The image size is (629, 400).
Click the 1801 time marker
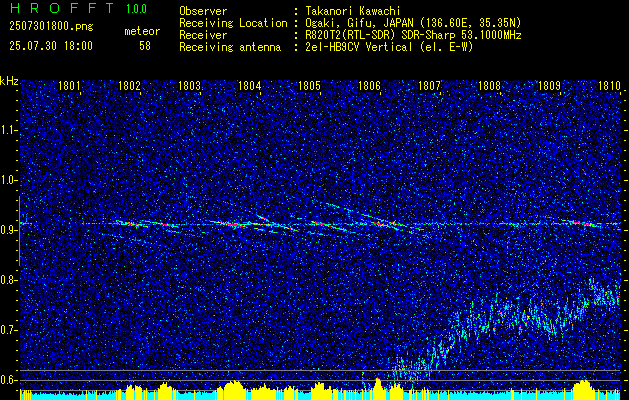coord(69,86)
